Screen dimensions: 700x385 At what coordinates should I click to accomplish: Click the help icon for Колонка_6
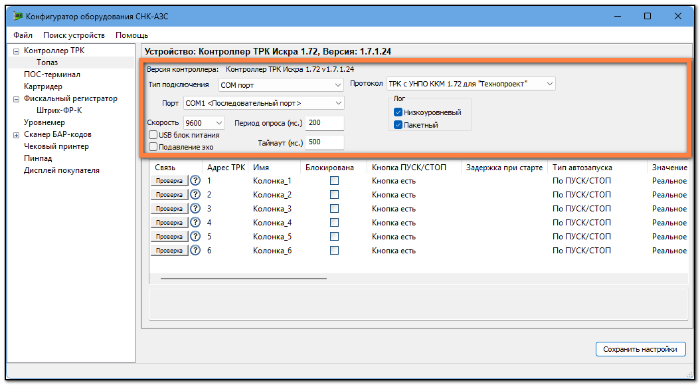195,250
